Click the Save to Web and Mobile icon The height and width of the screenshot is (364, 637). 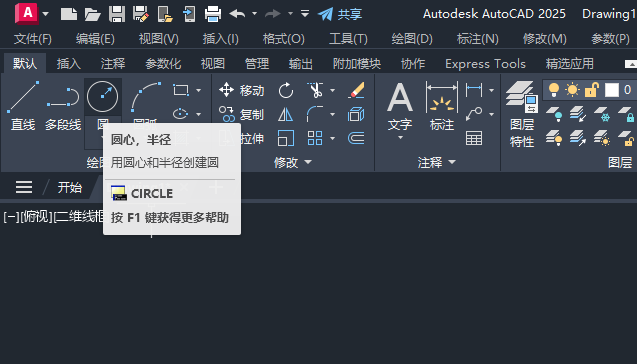[189, 14]
